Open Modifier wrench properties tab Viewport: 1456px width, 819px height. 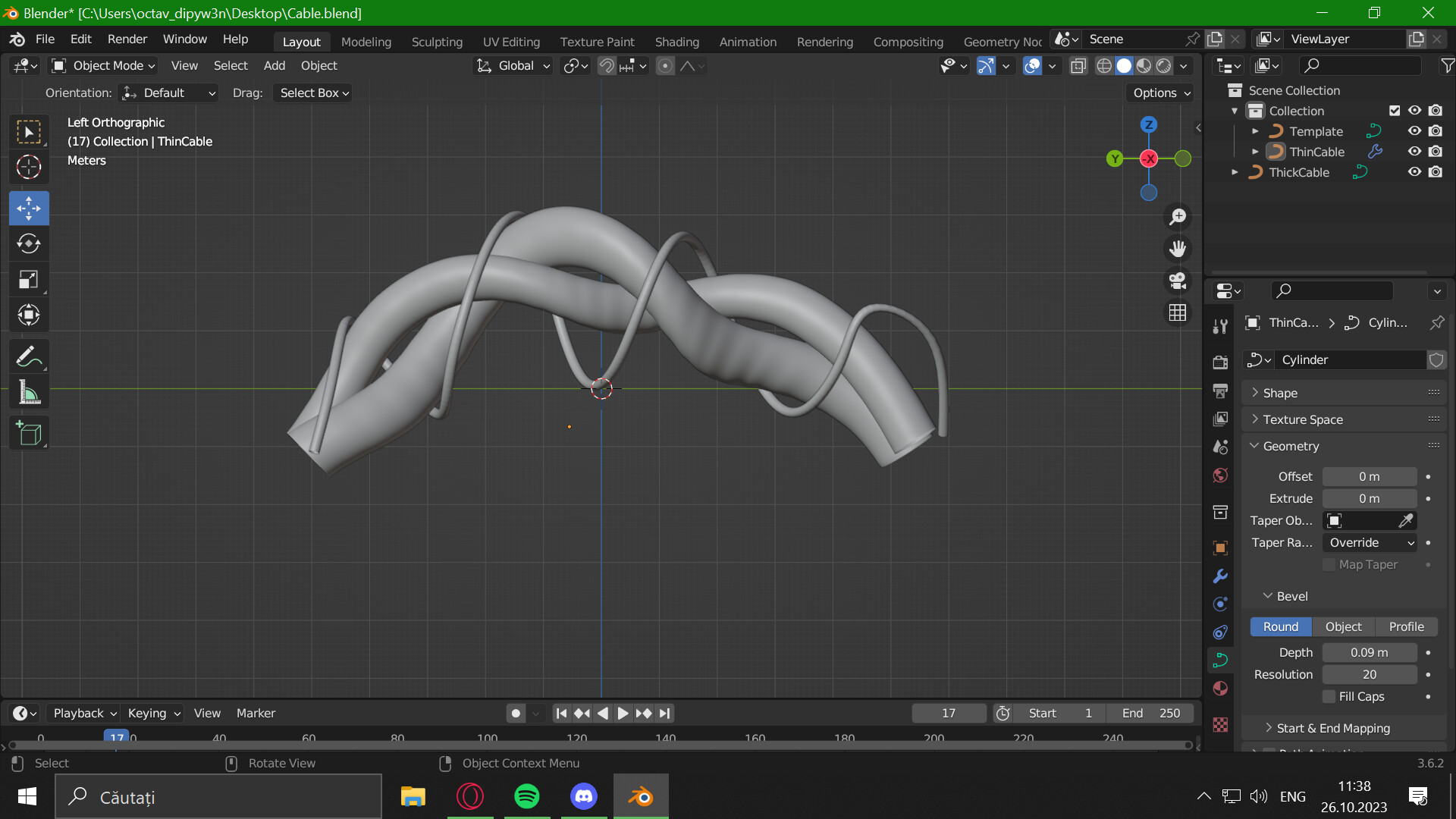pos(1220,576)
